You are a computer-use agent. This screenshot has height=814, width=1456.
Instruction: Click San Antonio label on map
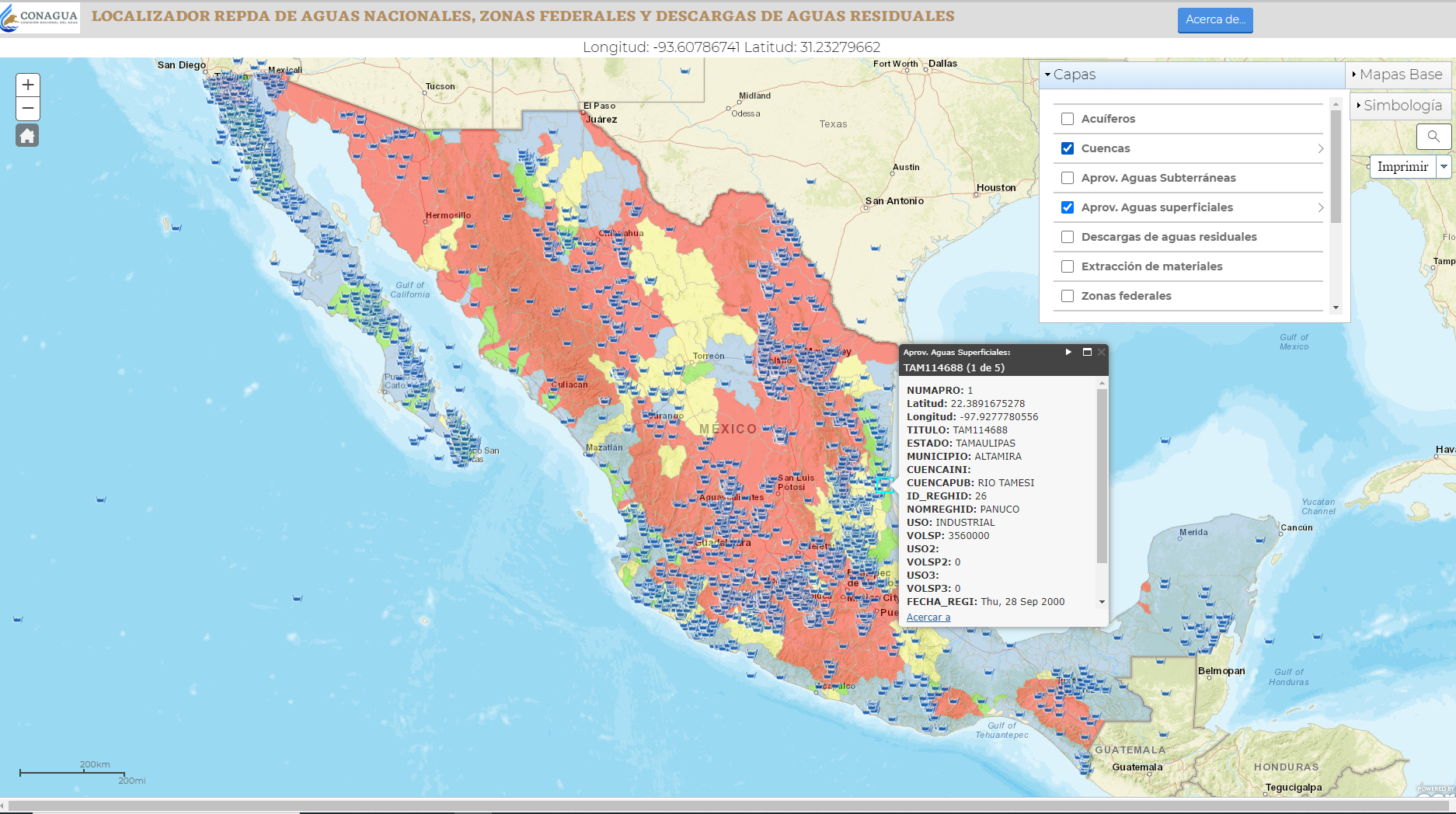[x=894, y=201]
